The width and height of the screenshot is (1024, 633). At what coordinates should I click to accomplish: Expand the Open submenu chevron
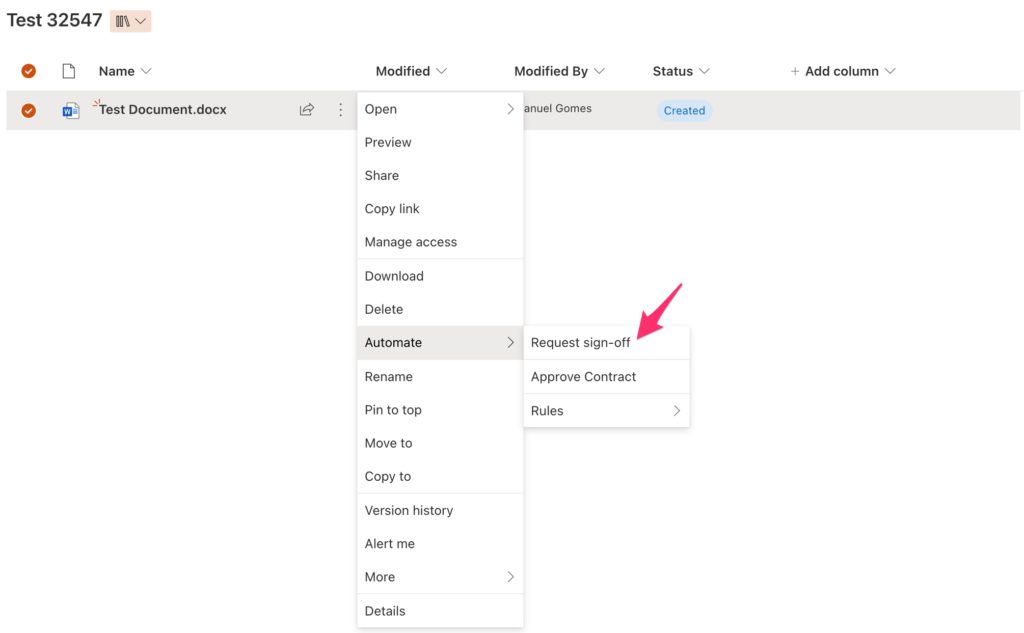pyautogui.click(x=510, y=109)
